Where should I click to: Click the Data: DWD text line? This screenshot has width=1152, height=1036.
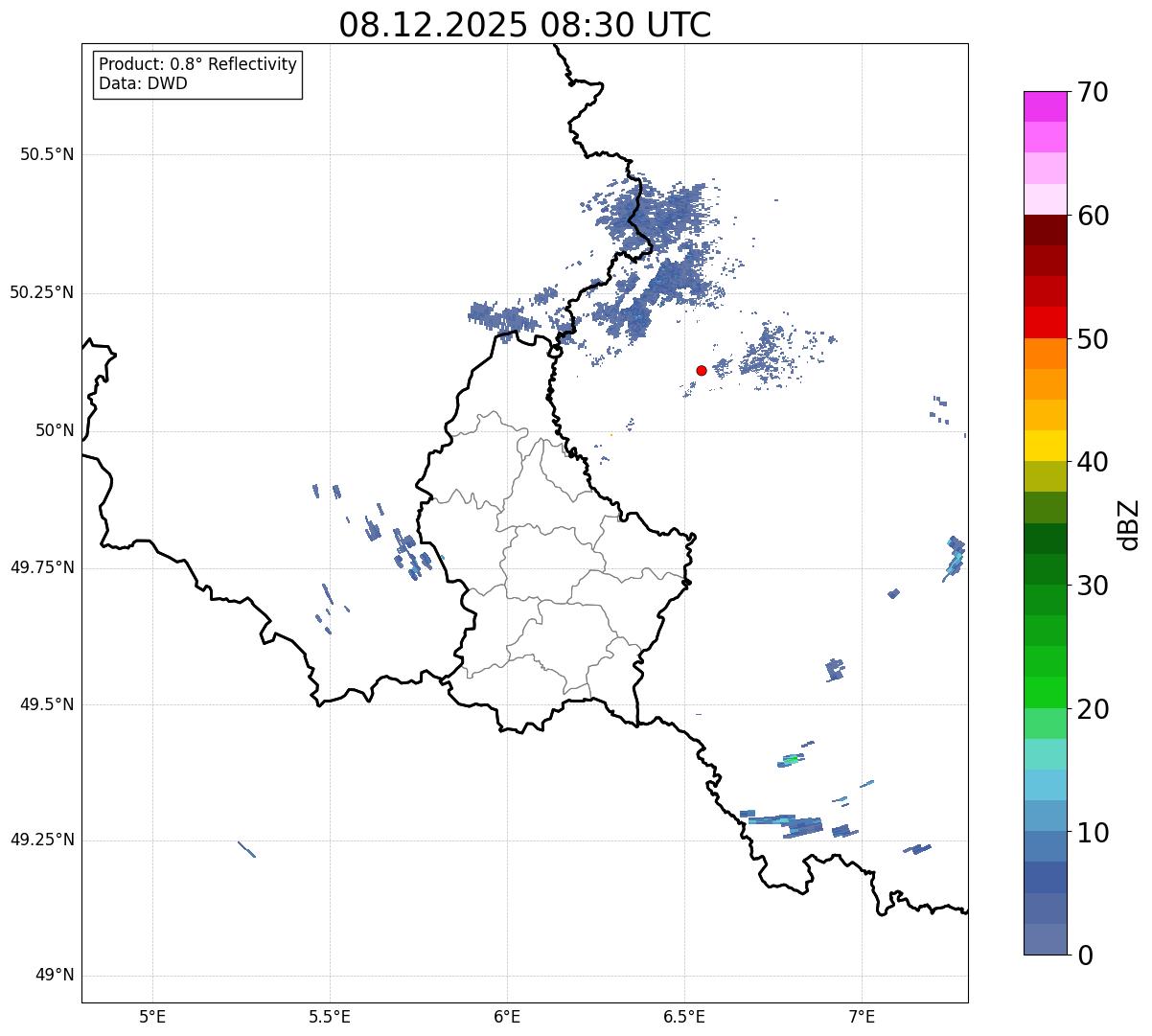coord(144,83)
